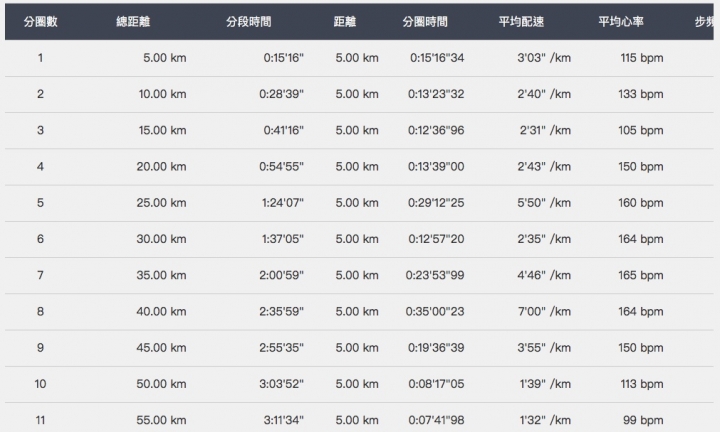The width and height of the screenshot is (720, 432).
Task: Select the 平均配速 column header
Action: click(x=521, y=22)
